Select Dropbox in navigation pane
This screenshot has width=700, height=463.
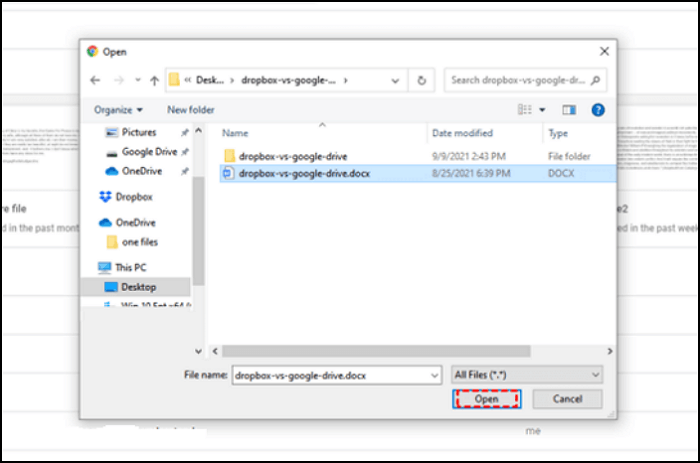134,197
